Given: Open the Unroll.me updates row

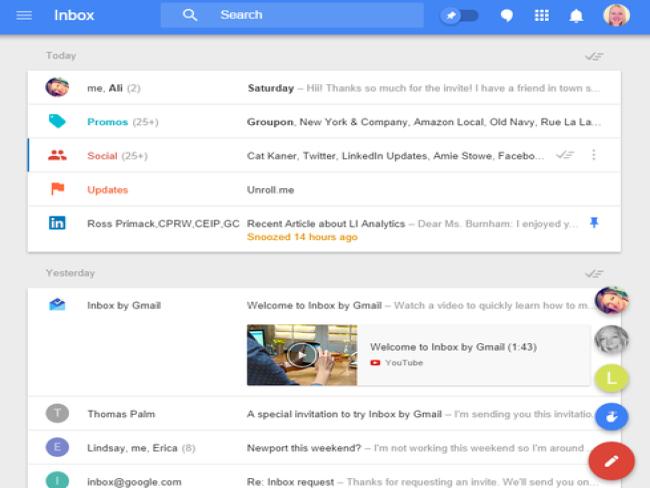Looking at the screenshot, I should pyautogui.click(x=270, y=190).
